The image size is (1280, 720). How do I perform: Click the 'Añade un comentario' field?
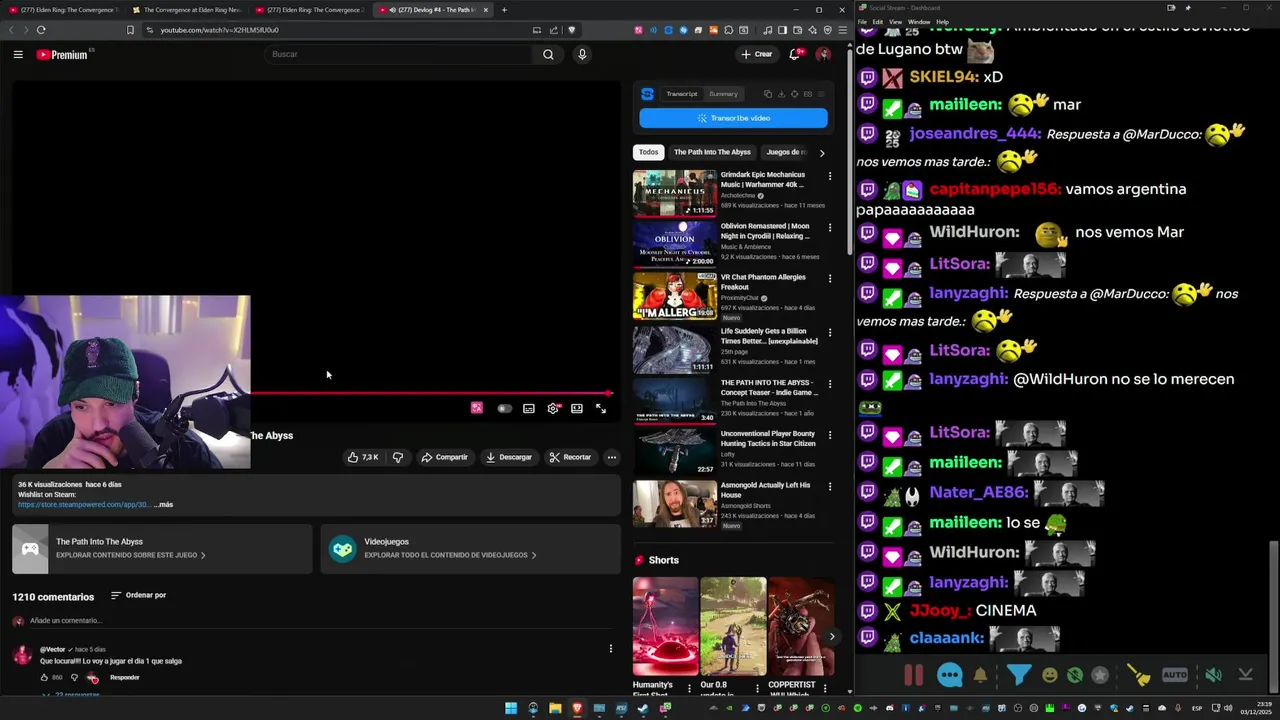tap(320, 621)
